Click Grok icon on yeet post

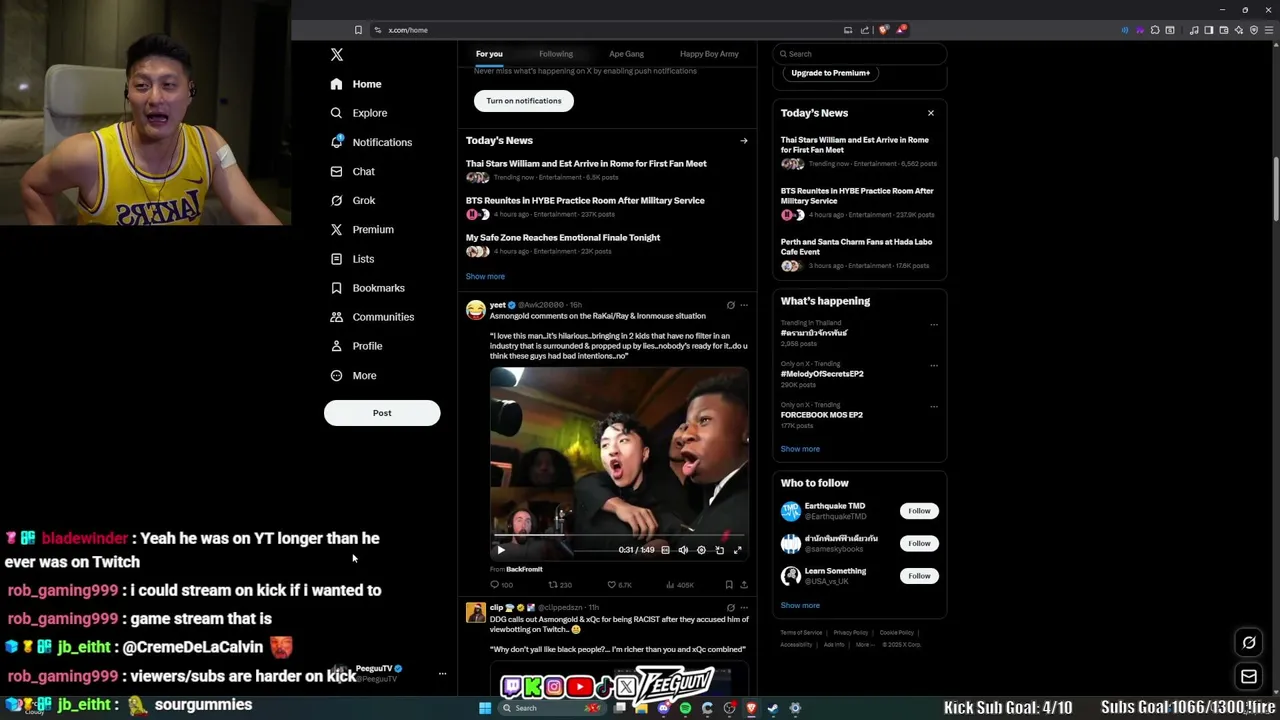pos(730,305)
